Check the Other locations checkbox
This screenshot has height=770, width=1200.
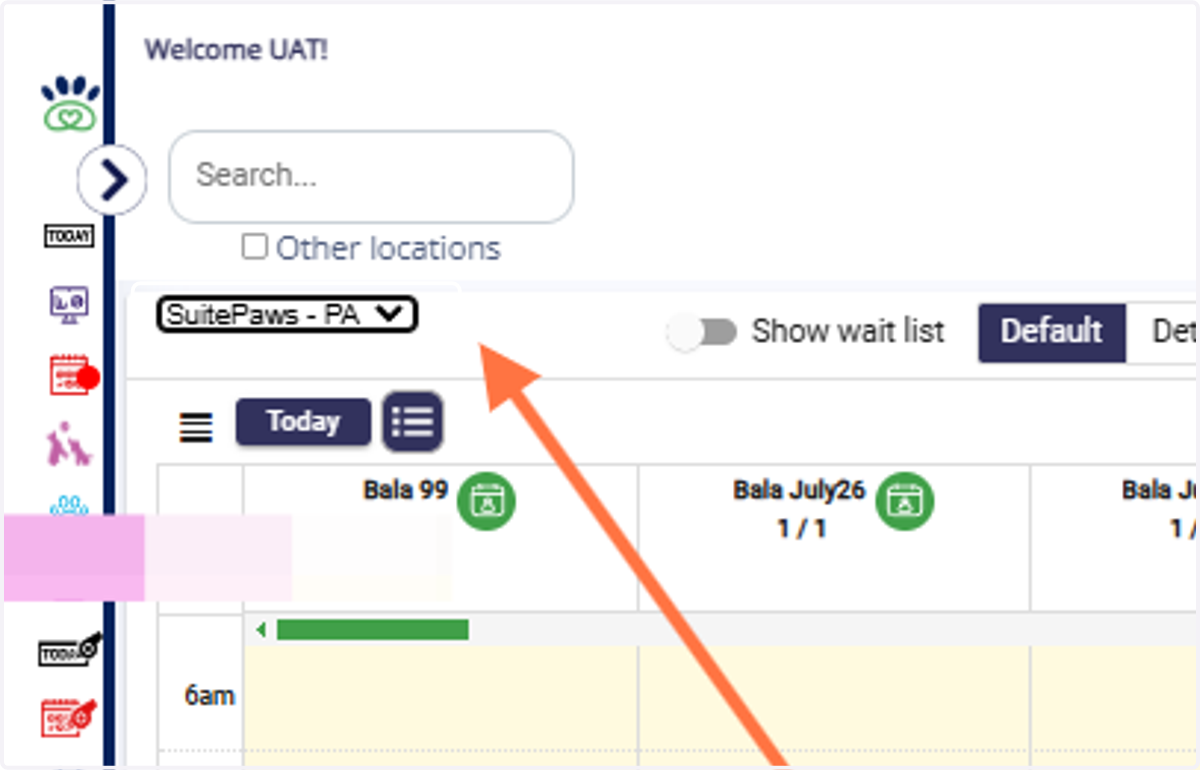click(255, 247)
